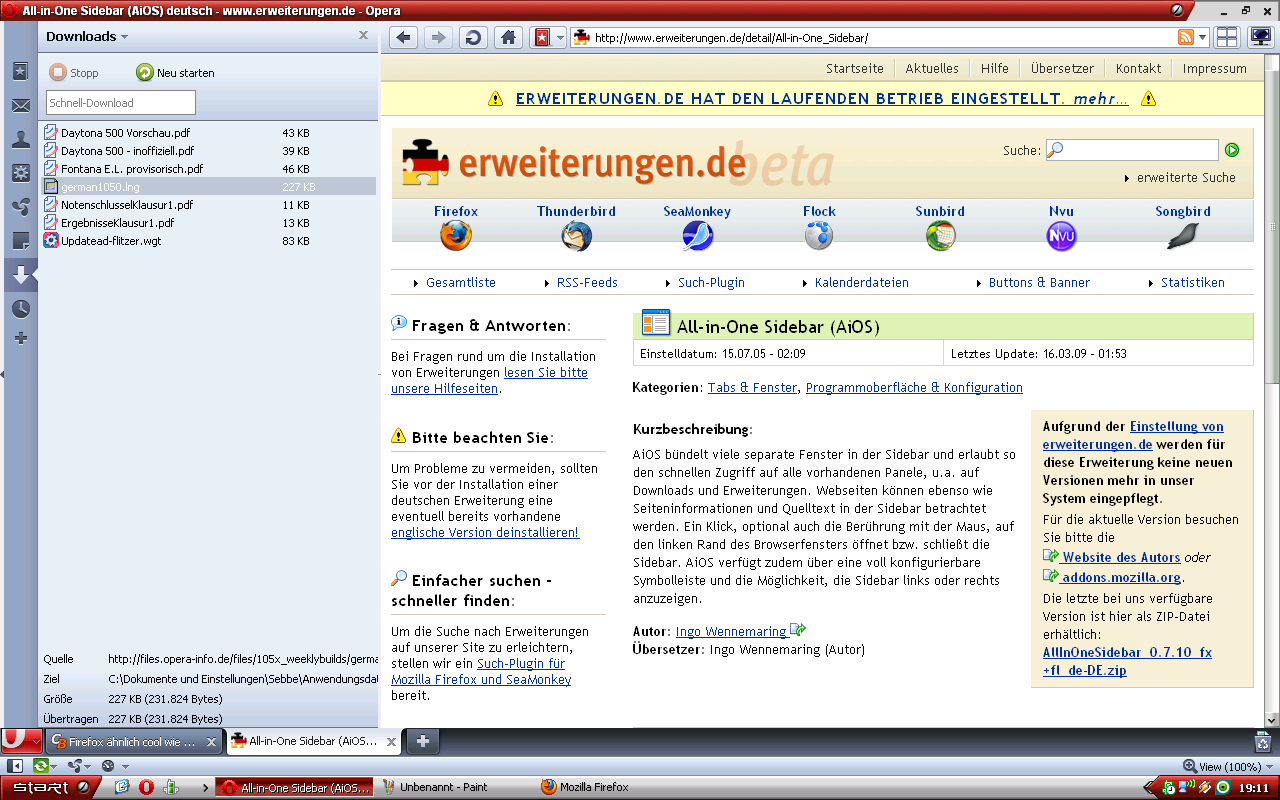Close the Downloads panel
1280x800 pixels.
pos(363,35)
